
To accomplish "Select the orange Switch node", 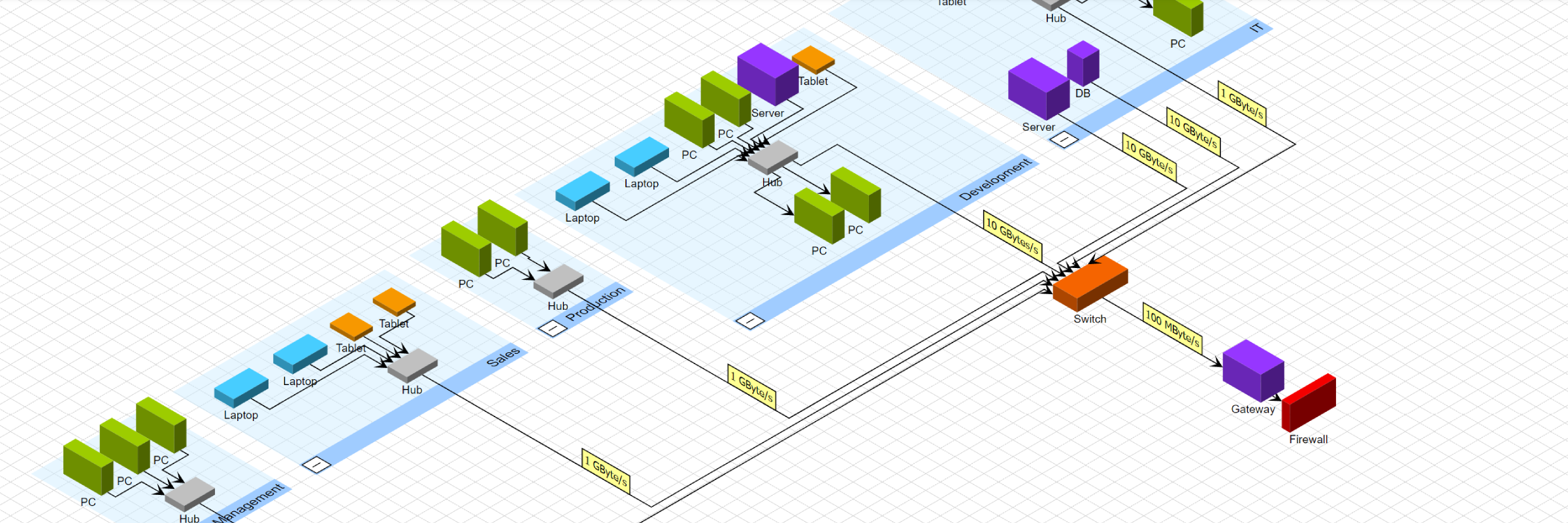I will coord(1090,283).
